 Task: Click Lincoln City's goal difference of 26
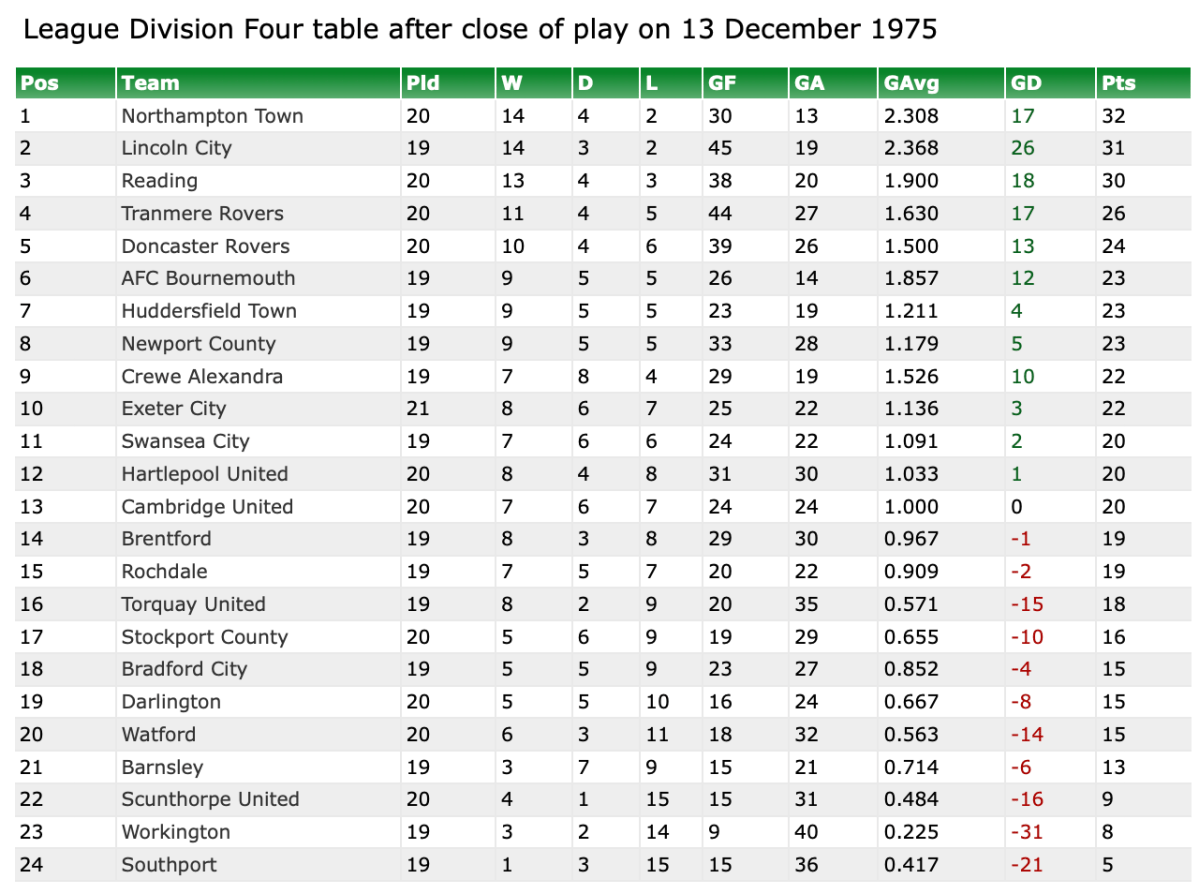pyautogui.click(x=1022, y=148)
